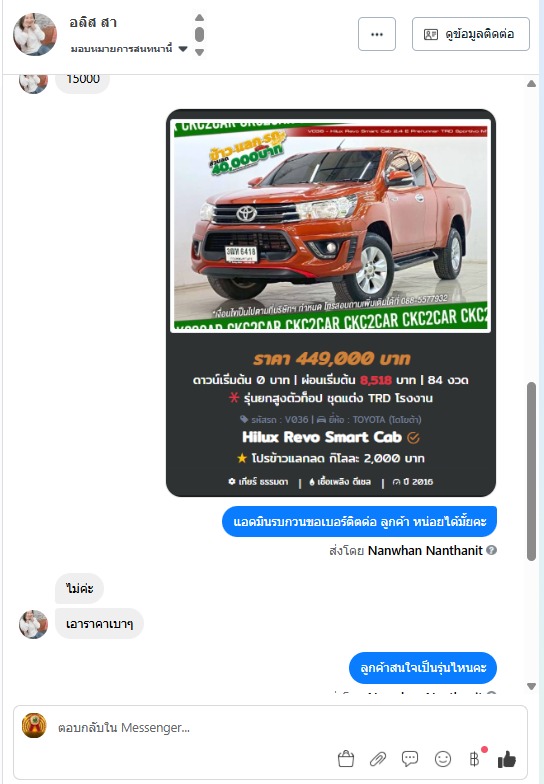
Task: Click the chat scrollbar up arrow
Action: tap(532, 84)
